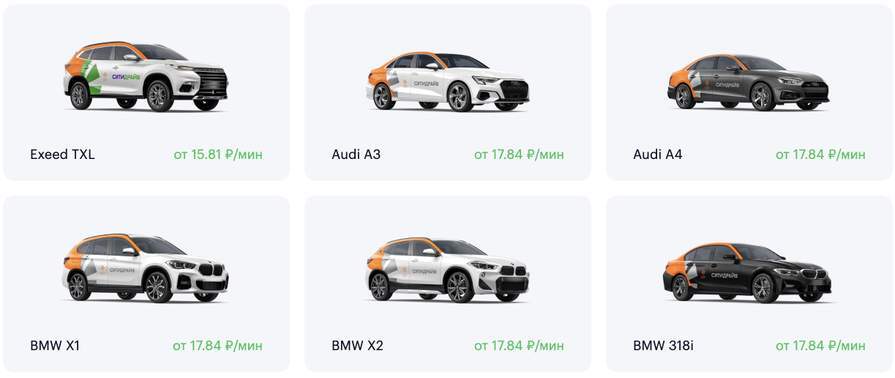
Task: Click the BMW X1 name text
Action: tap(55, 345)
